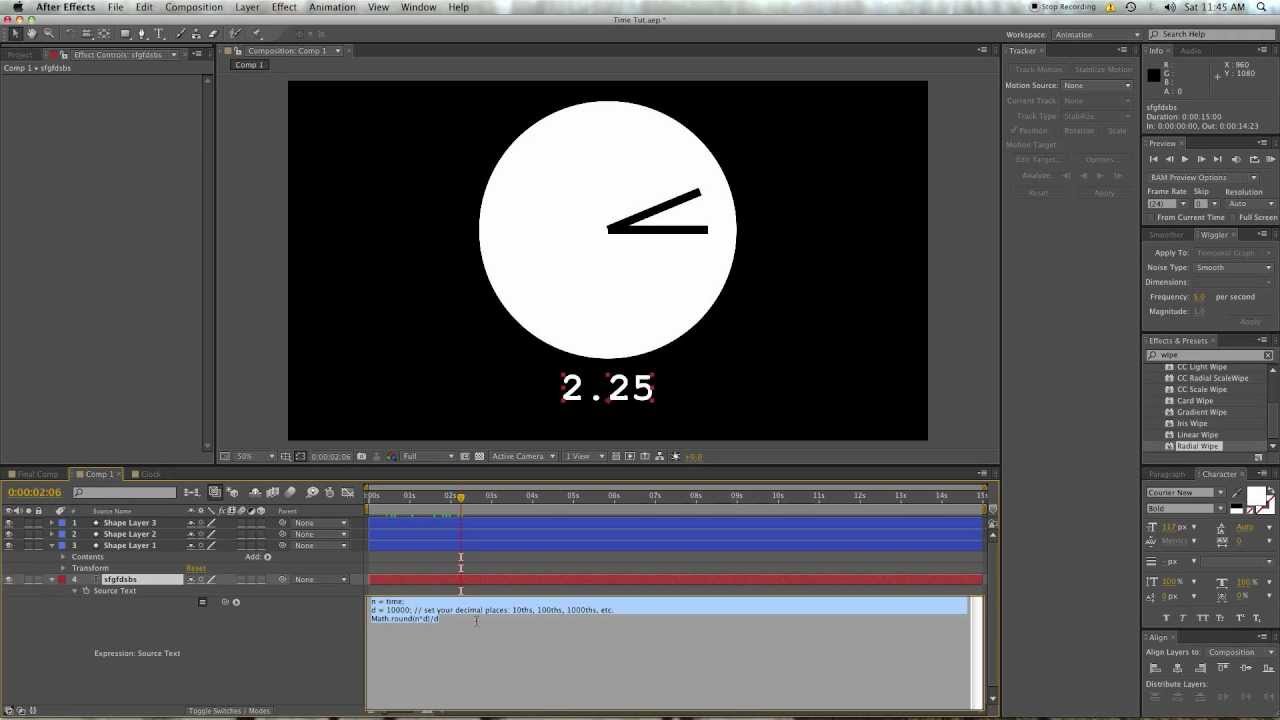The image size is (1280, 720).
Task: Toggle the timeline Frame Blending button
Action: click(272, 492)
